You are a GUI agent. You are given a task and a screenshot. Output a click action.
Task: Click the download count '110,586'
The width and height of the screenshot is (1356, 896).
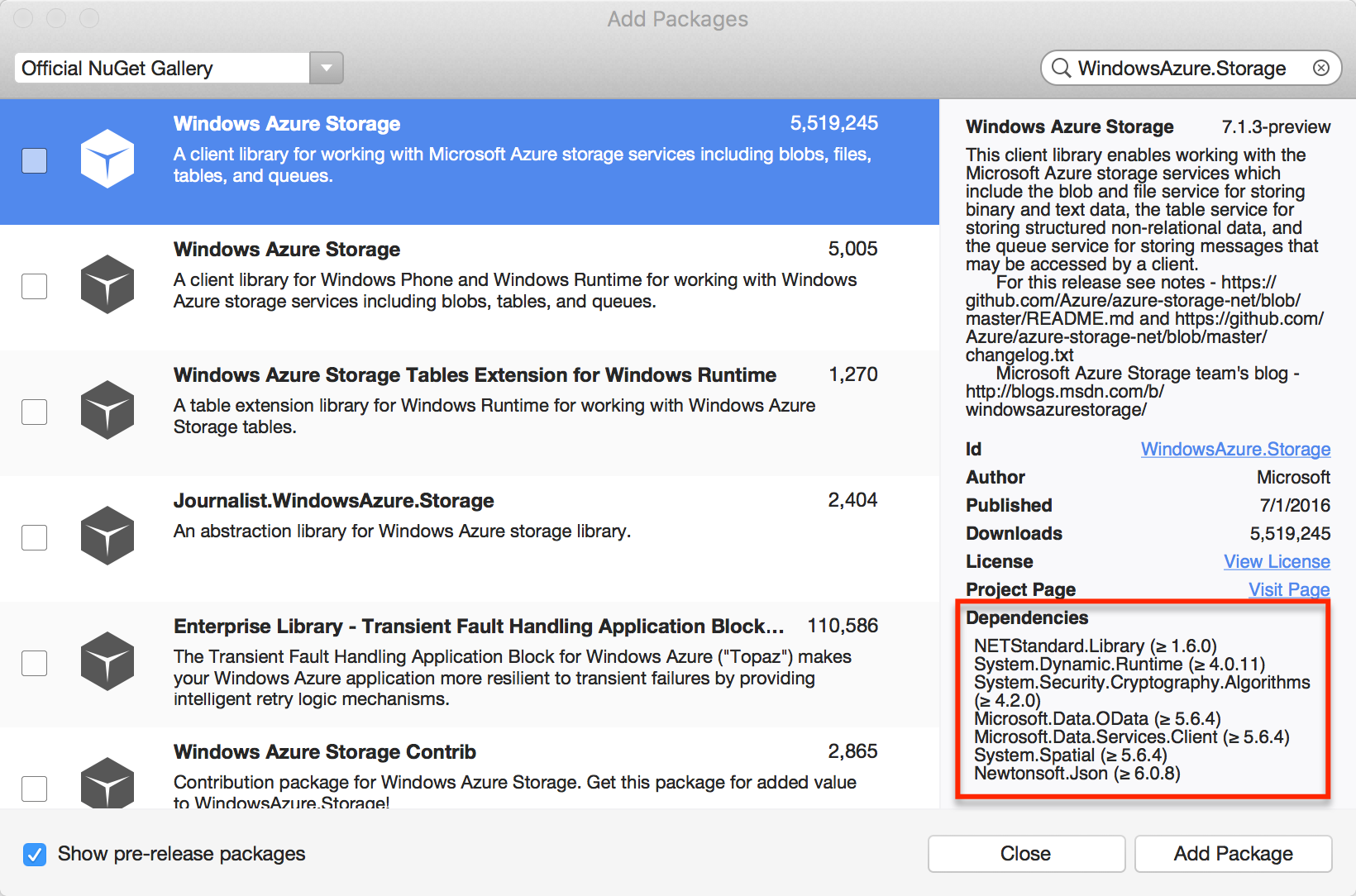point(843,626)
